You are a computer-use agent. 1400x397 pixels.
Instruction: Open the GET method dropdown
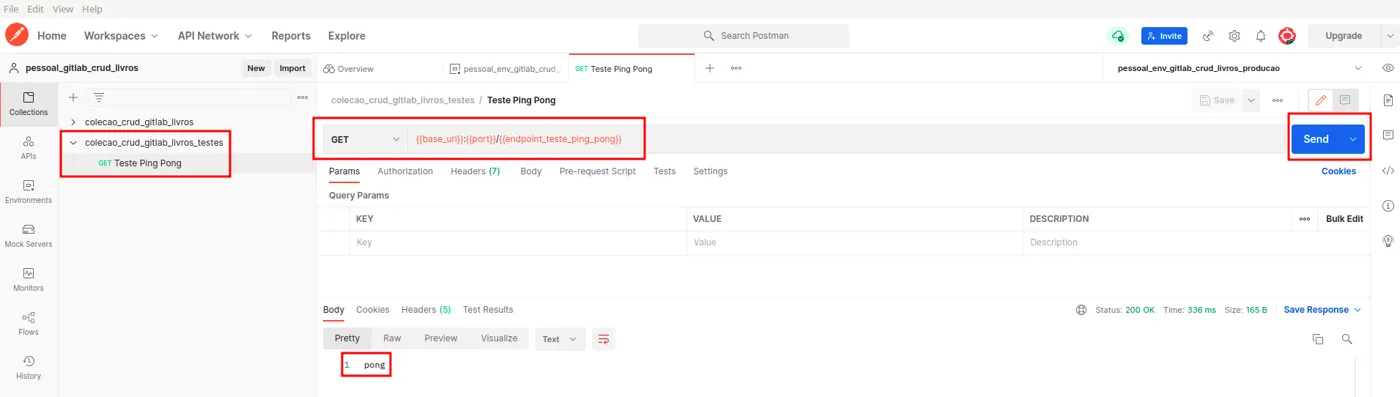point(365,139)
